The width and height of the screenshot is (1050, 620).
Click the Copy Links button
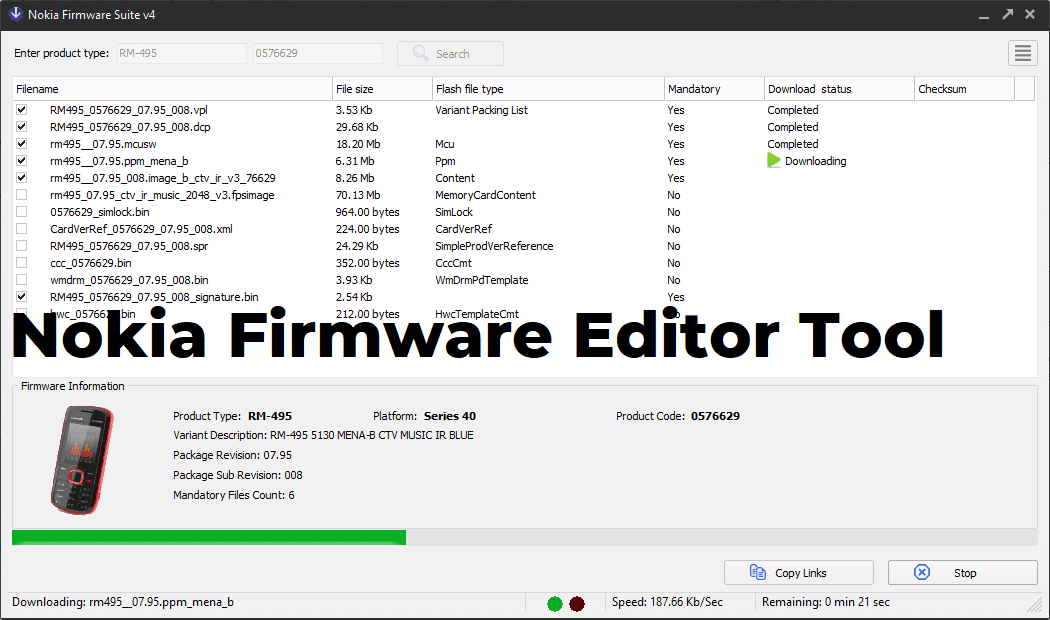pos(799,572)
